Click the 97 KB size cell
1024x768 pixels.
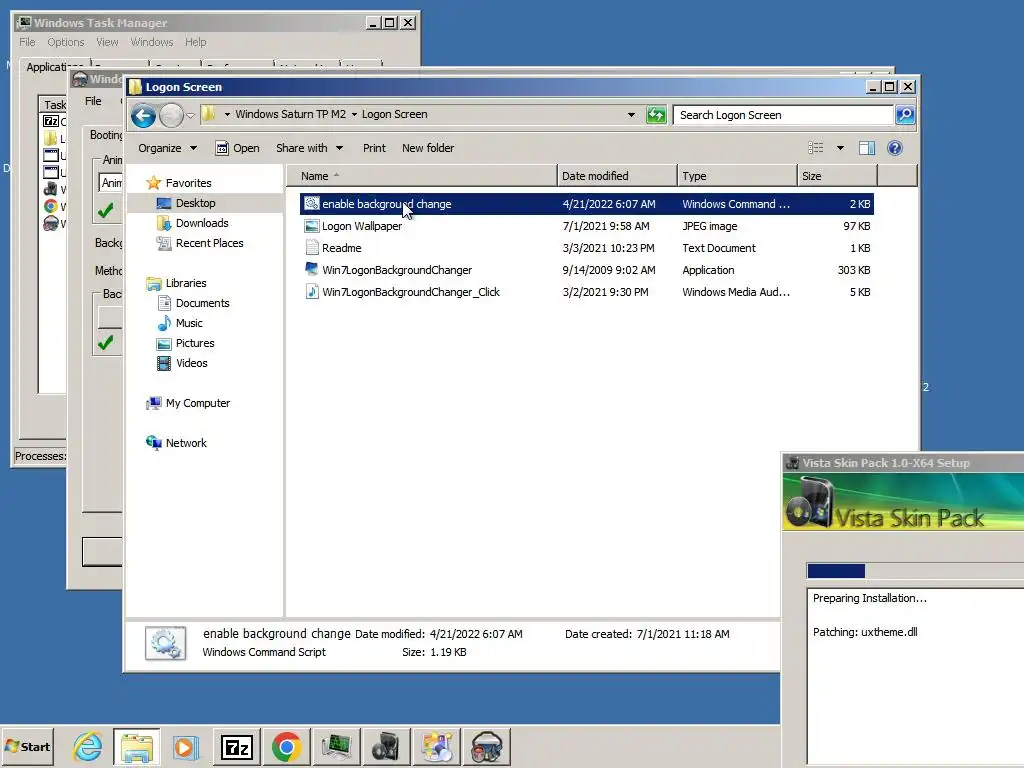pyautogui.click(x=857, y=226)
